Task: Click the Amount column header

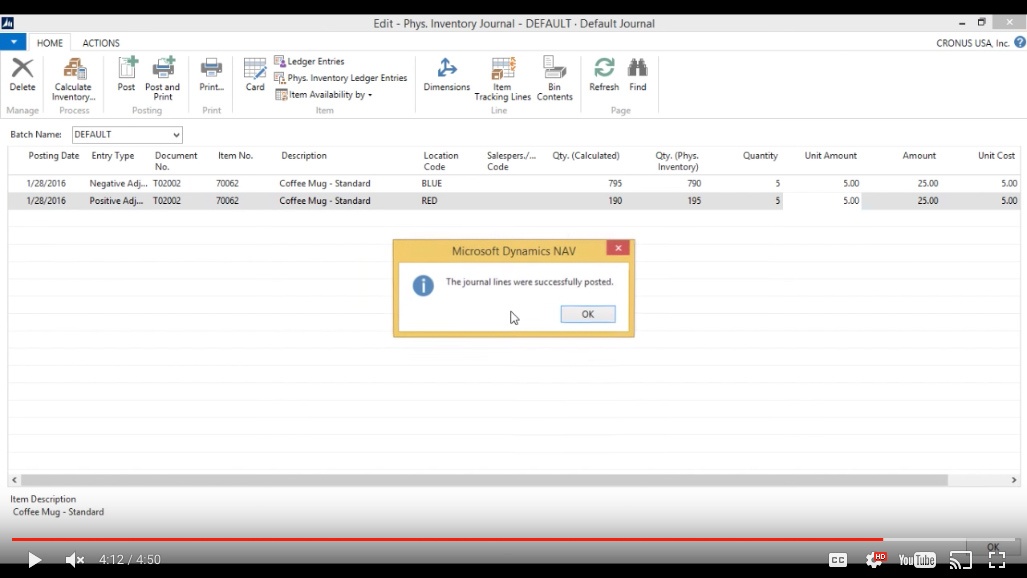Action: [919, 156]
